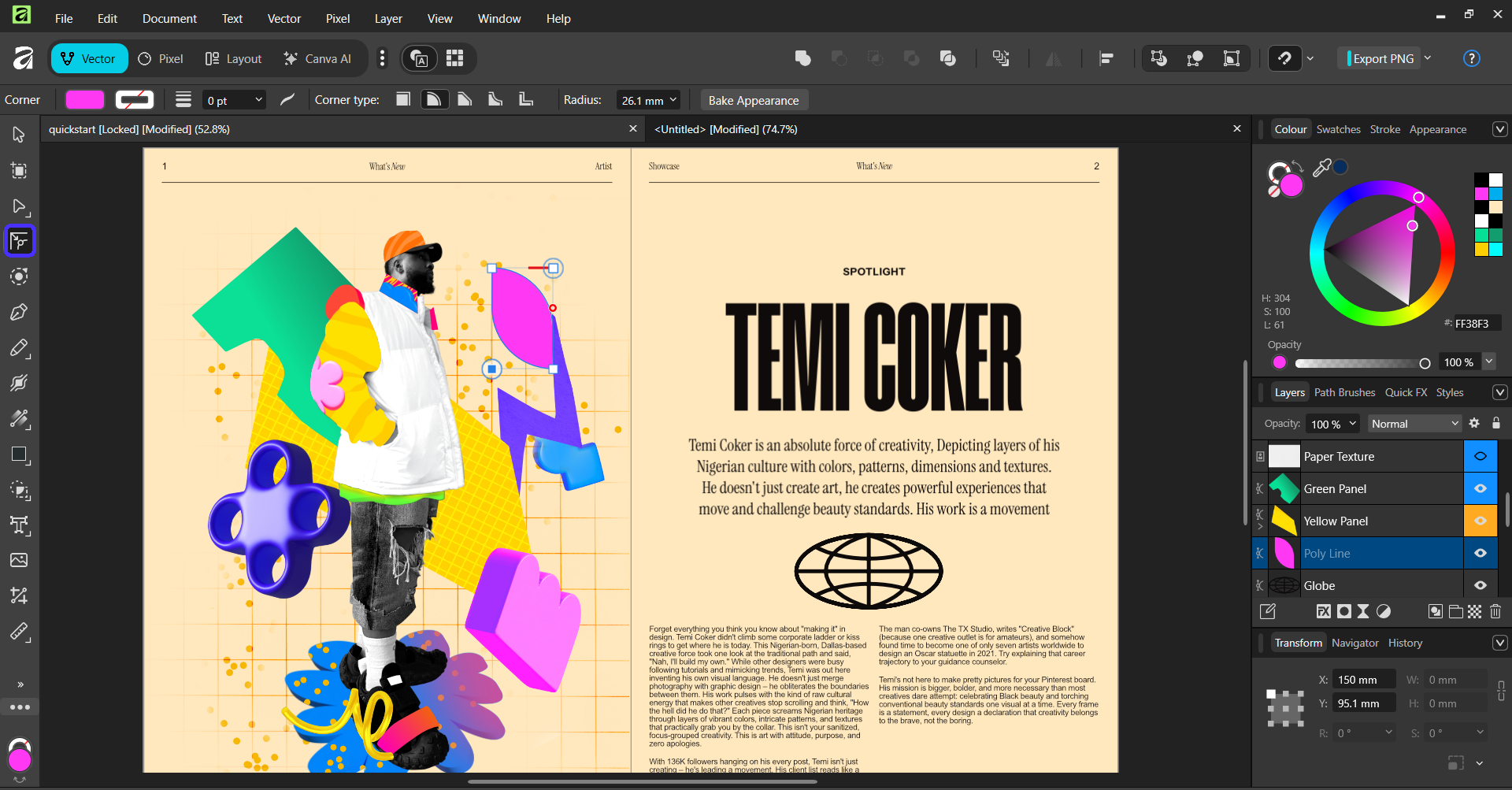Toggle visibility of Poly Line layer
The image size is (1512, 790).
tap(1480, 553)
